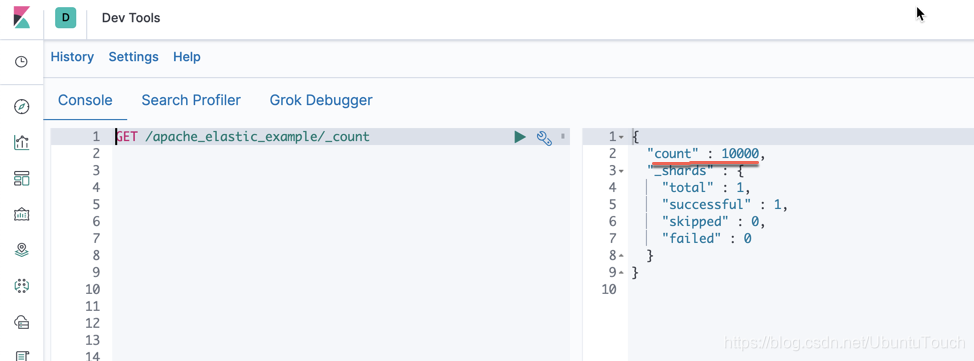
Task: Open Discover compass icon in sidebar
Action: click(21, 107)
